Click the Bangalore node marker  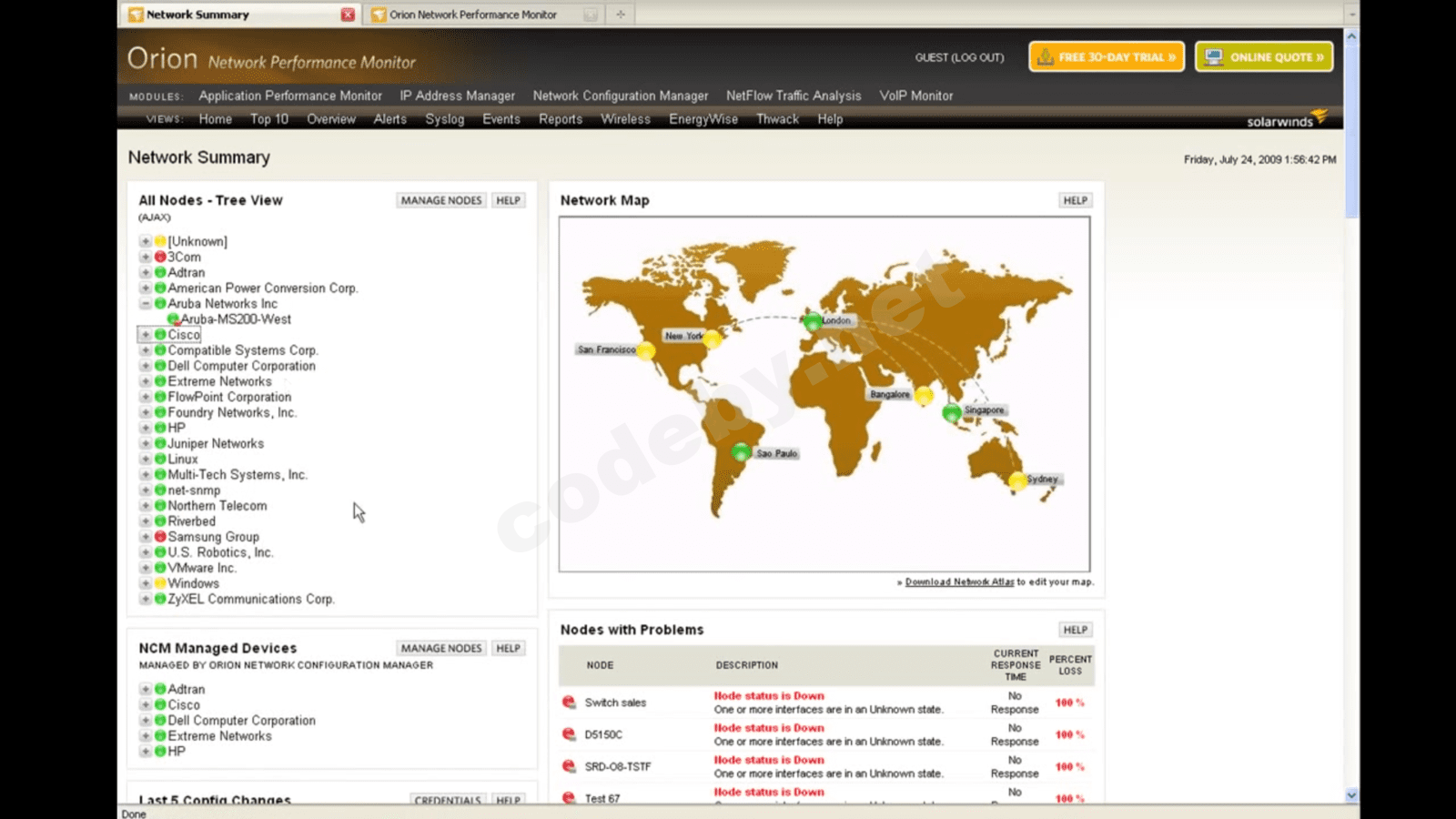(925, 395)
